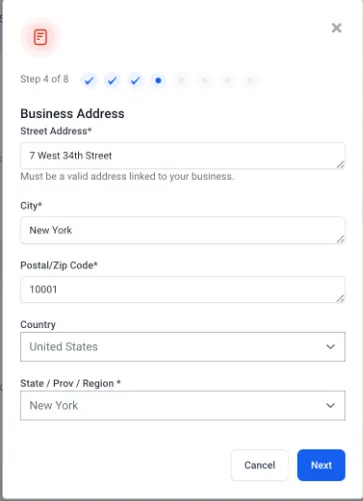Screen dimensions: 363x501
Task: Click the current step four dot indicator
Action: [x=158, y=81]
